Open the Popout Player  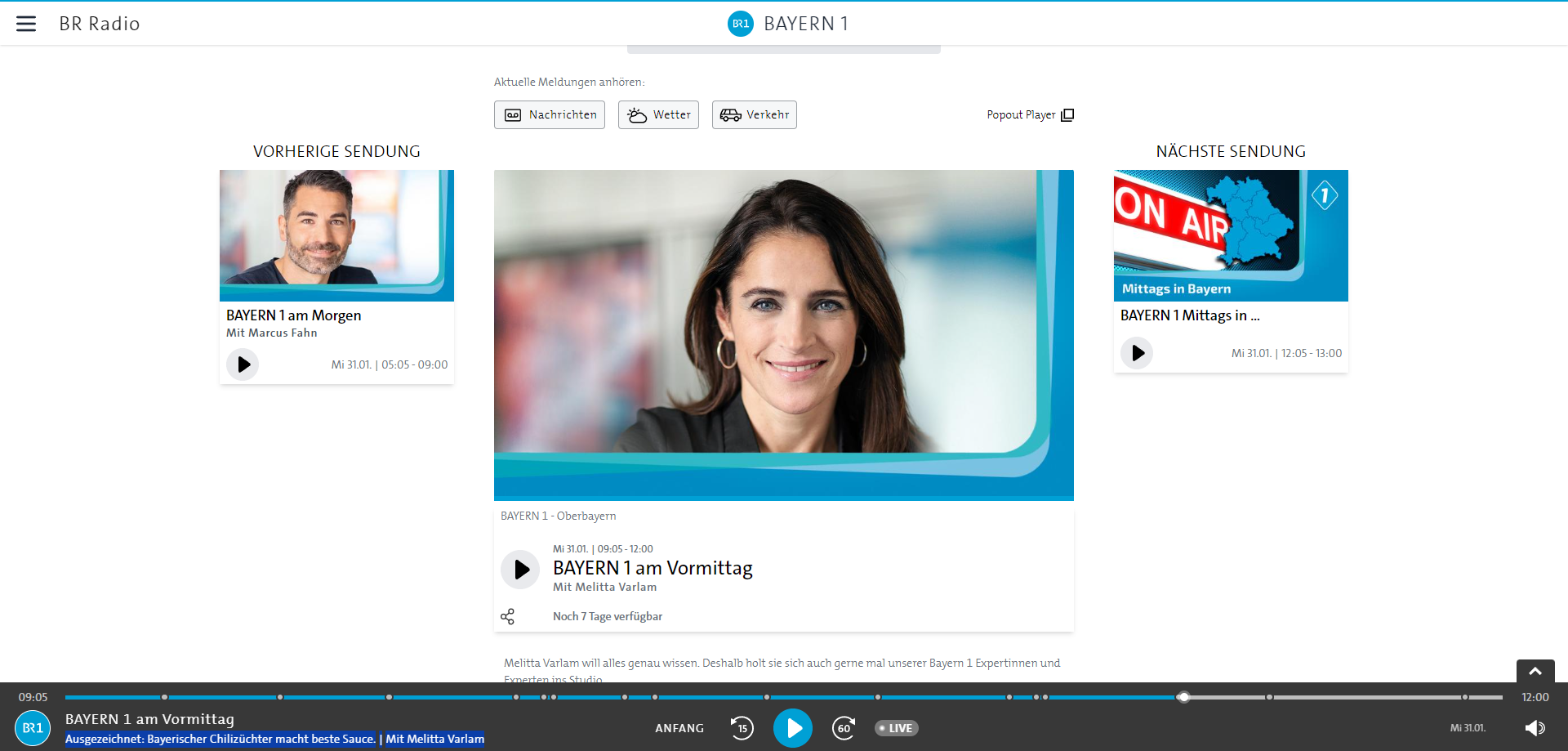(x=1030, y=114)
